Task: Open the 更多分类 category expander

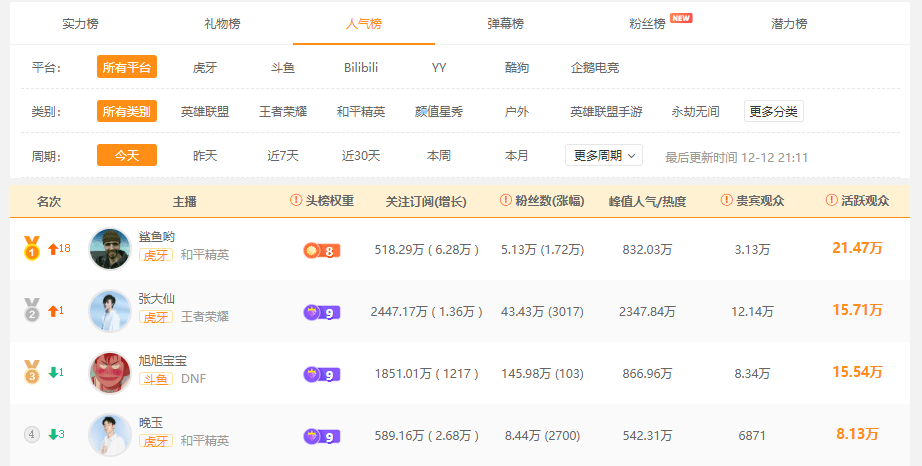Action: (x=774, y=112)
